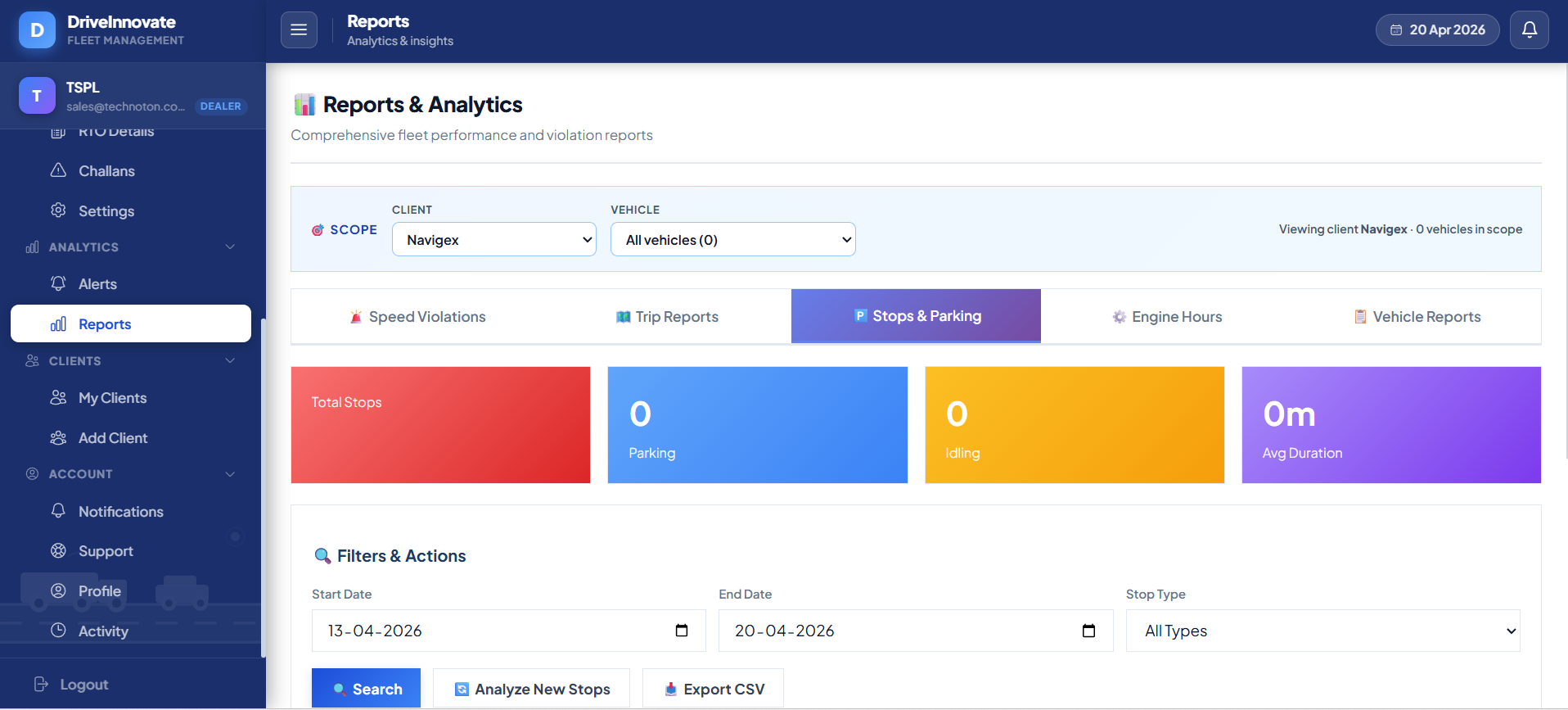Click the sidebar vertical scrollbar

[x=263, y=487]
